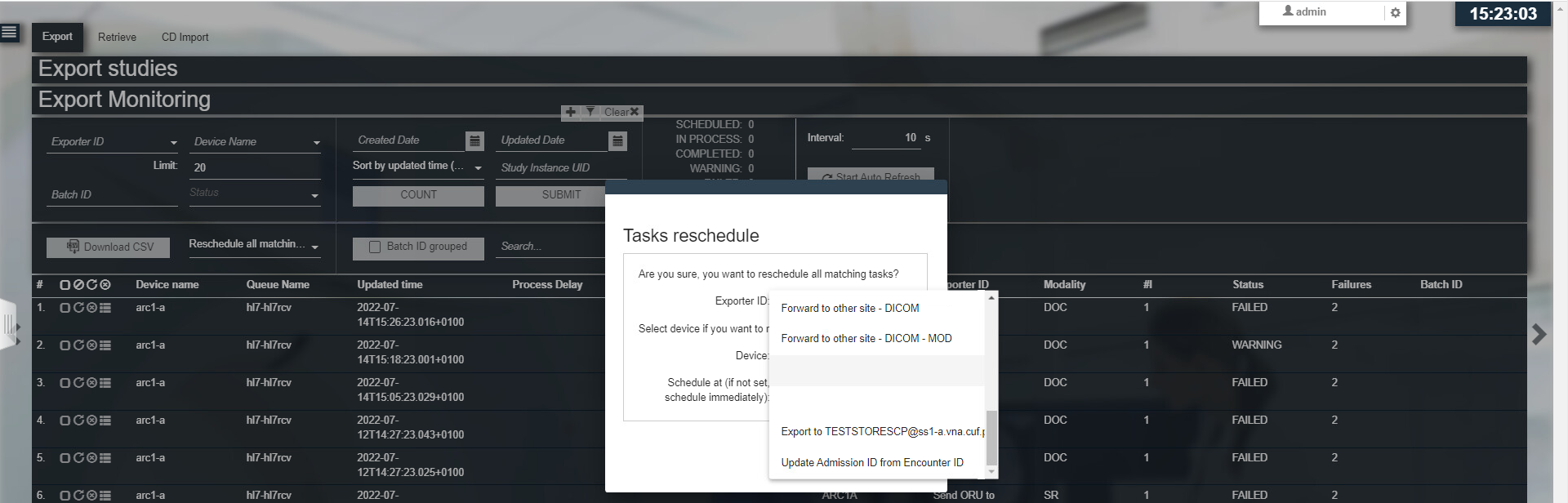
Task: Delete the task in row 3
Action: pyautogui.click(x=91, y=383)
